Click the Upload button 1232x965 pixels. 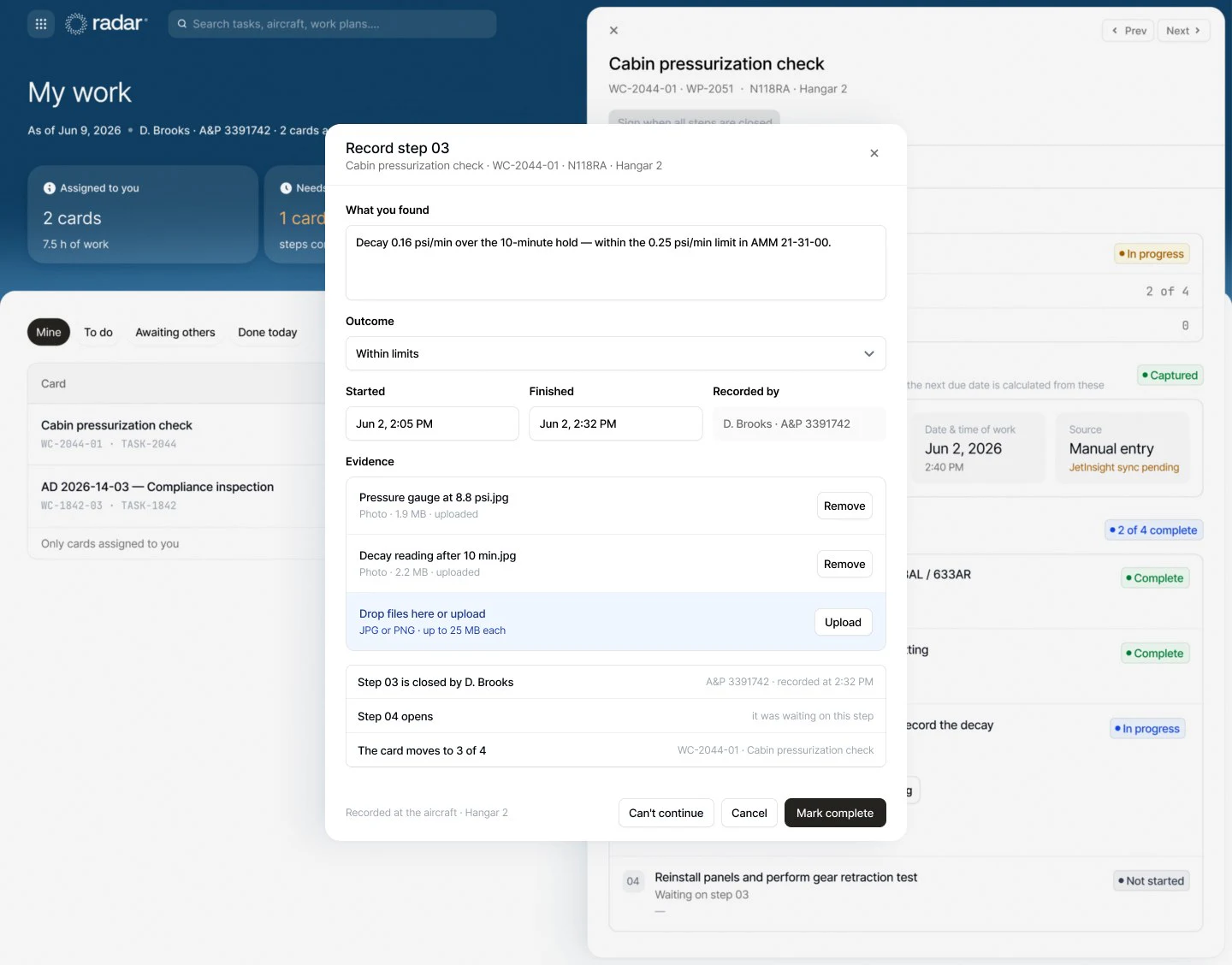tap(843, 622)
